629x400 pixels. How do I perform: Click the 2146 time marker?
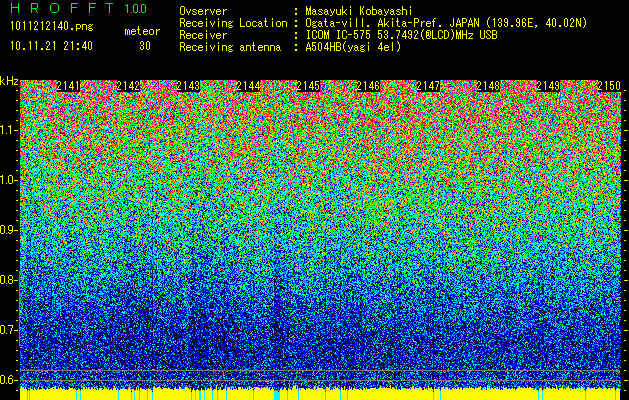click(368, 86)
